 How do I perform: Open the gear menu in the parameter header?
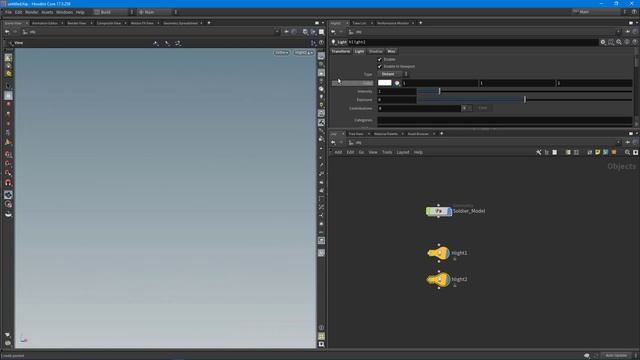coord(603,42)
